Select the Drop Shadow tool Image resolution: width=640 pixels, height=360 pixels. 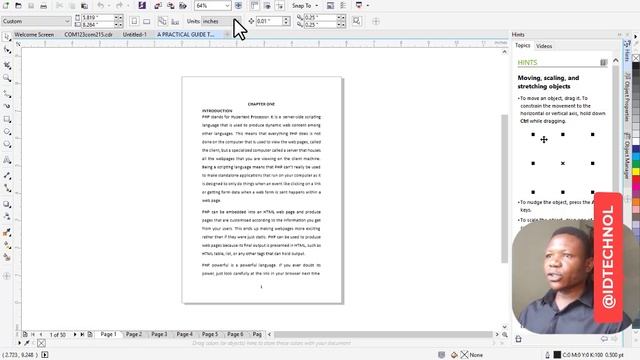(7, 204)
